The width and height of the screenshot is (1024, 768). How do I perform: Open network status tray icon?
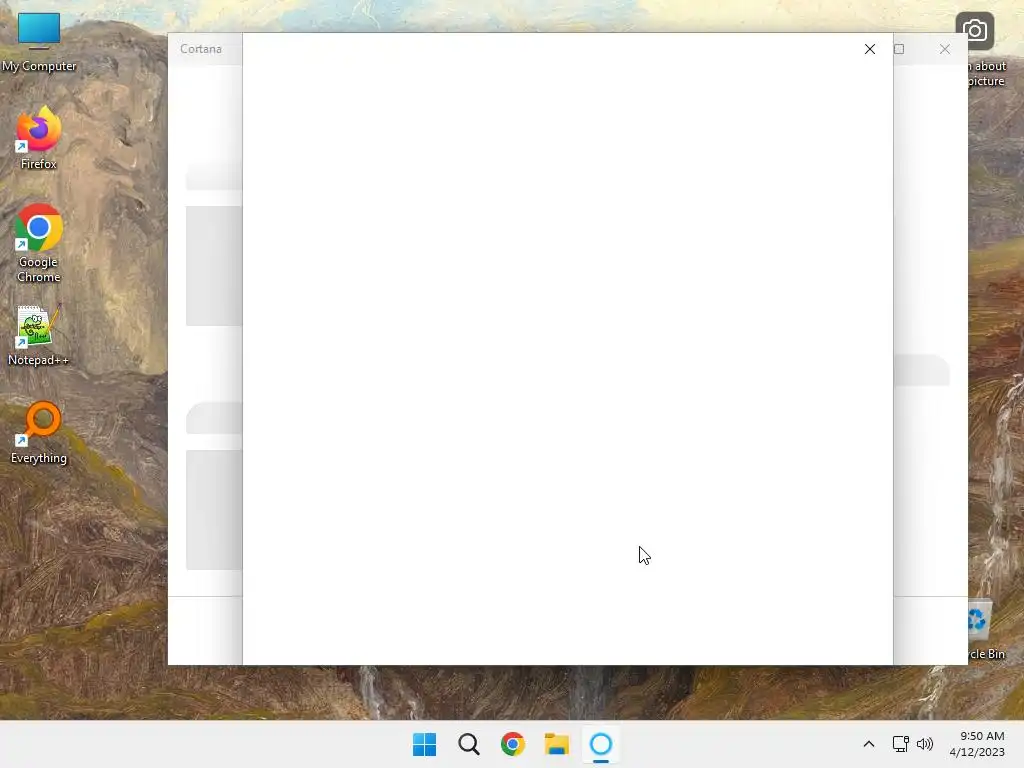click(x=901, y=744)
